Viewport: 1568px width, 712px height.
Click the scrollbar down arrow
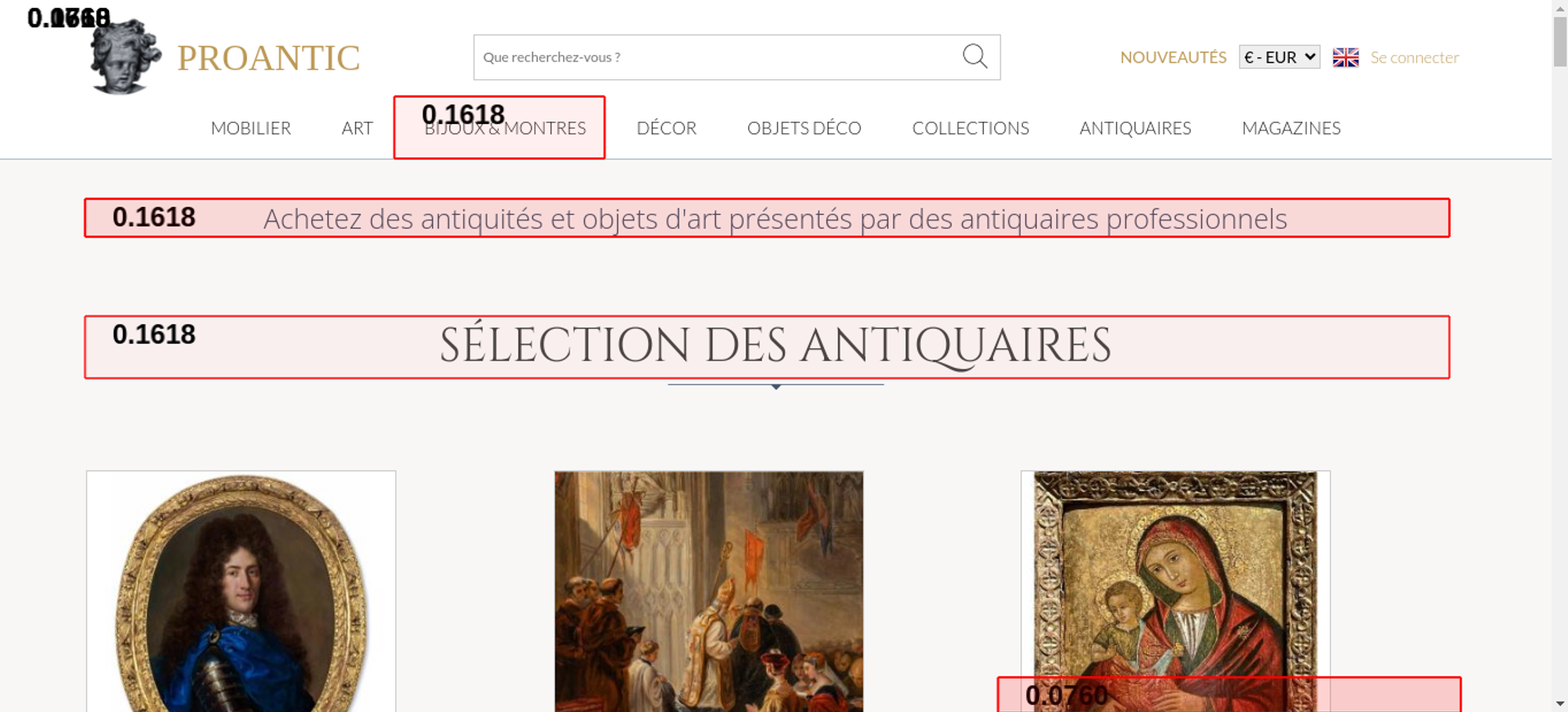click(1559, 703)
